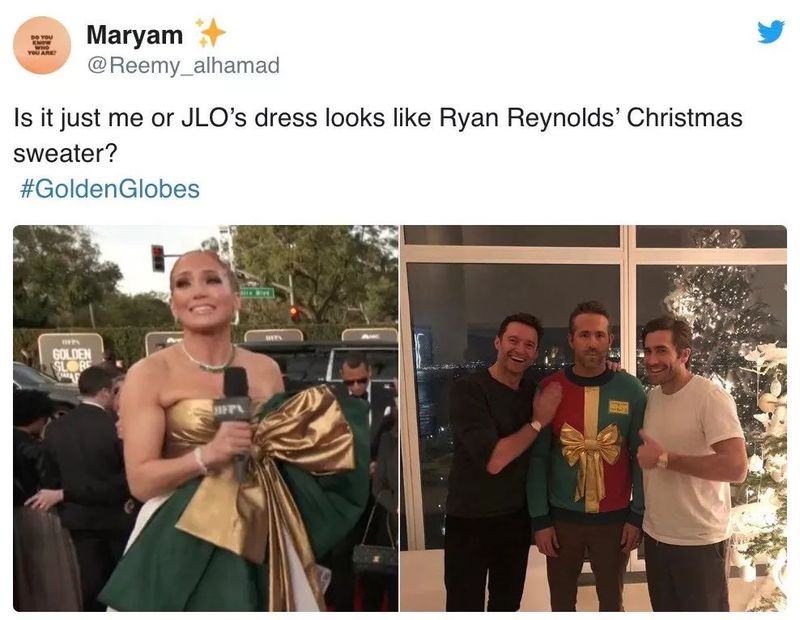Click the blue Twitter bird icon
This screenshot has width=800, height=620.
point(770,32)
